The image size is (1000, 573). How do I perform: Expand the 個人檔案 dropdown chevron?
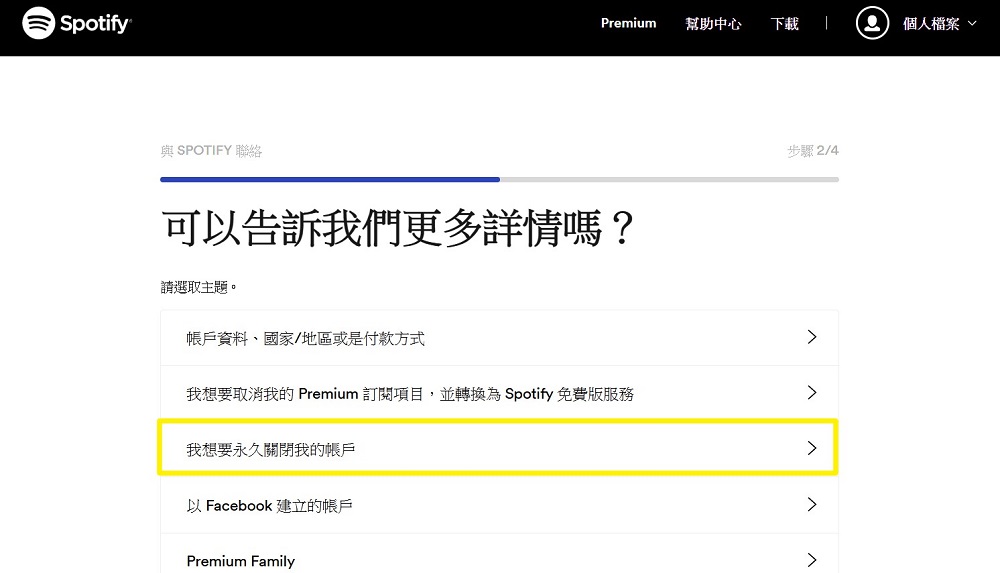coord(972,23)
